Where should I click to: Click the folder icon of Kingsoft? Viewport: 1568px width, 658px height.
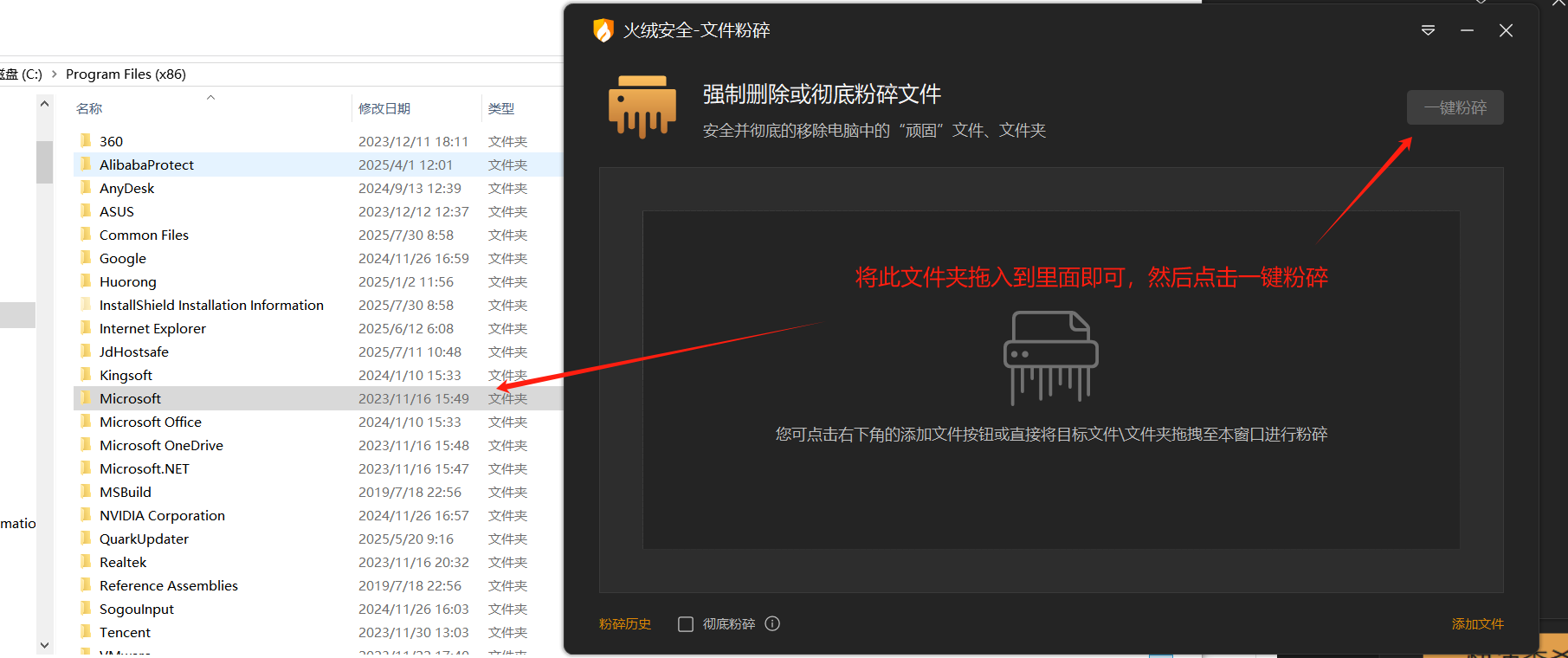click(x=86, y=374)
